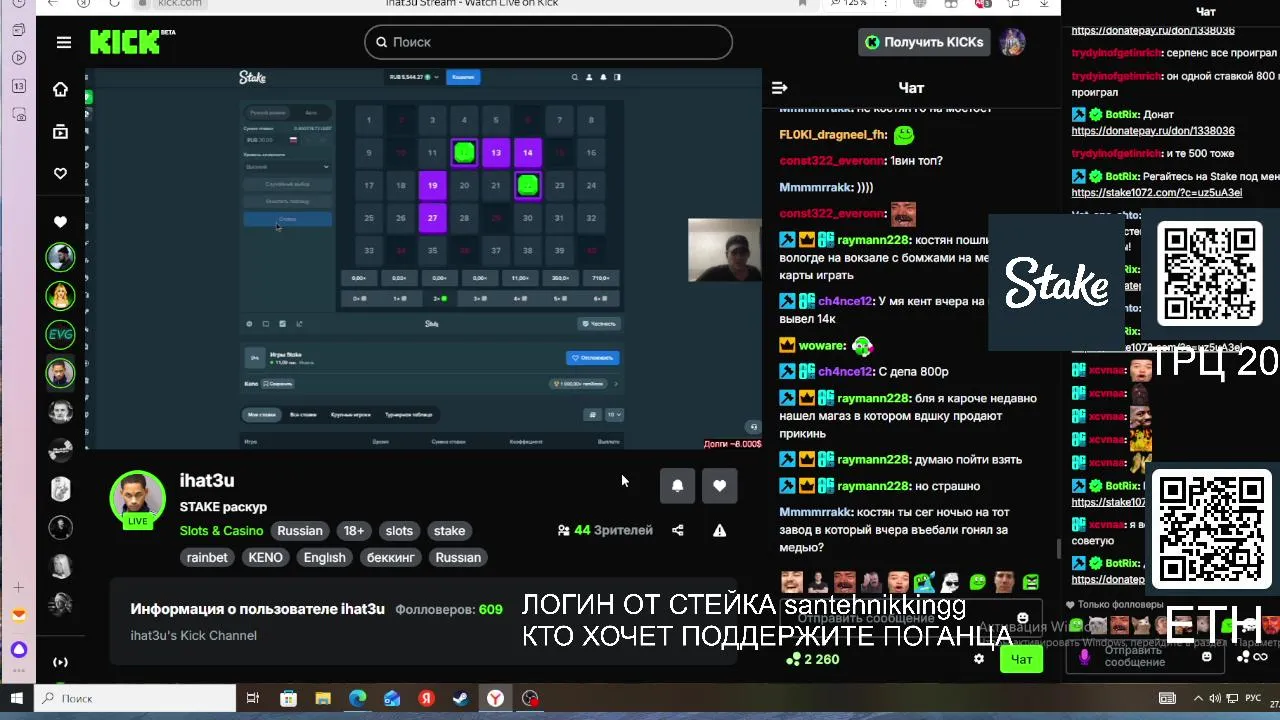Select the KENO tag

coord(265,557)
